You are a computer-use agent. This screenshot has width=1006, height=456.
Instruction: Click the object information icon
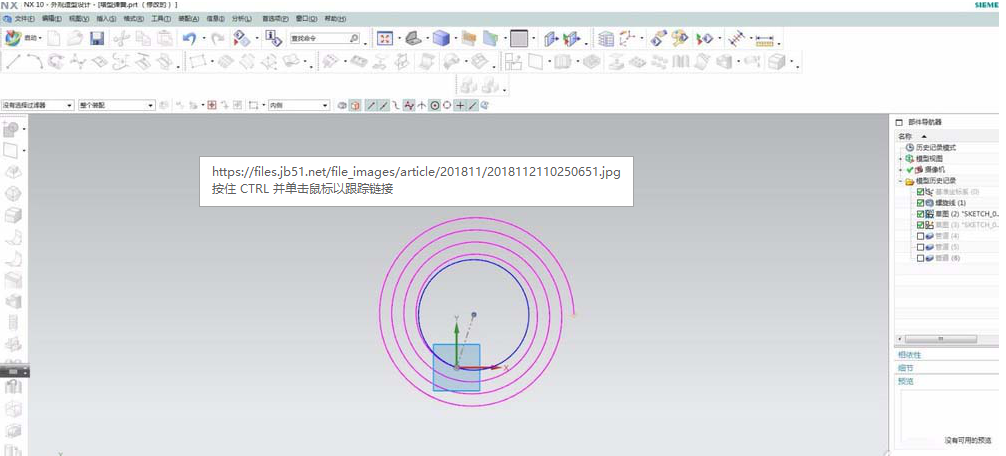(x=272, y=38)
